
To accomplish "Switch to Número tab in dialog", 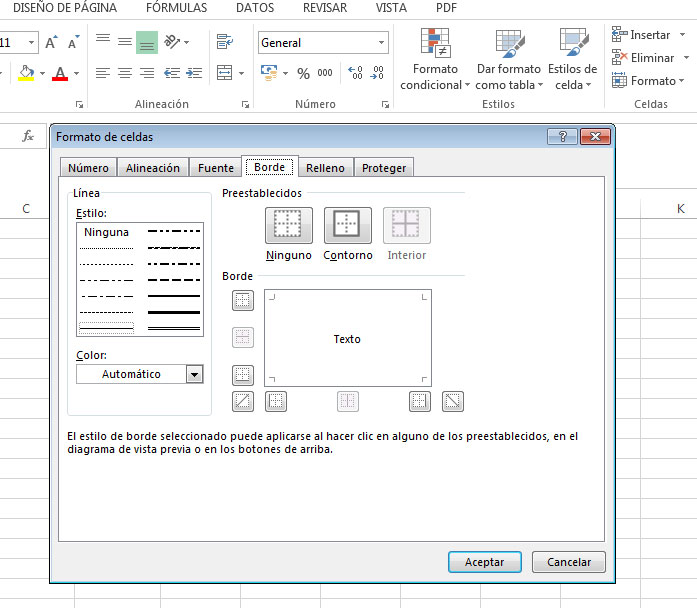I will point(88,168).
